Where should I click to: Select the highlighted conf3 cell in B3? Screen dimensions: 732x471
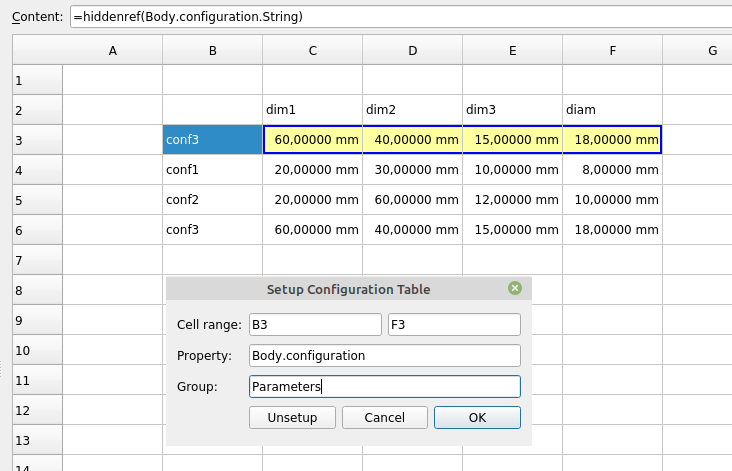[212, 140]
